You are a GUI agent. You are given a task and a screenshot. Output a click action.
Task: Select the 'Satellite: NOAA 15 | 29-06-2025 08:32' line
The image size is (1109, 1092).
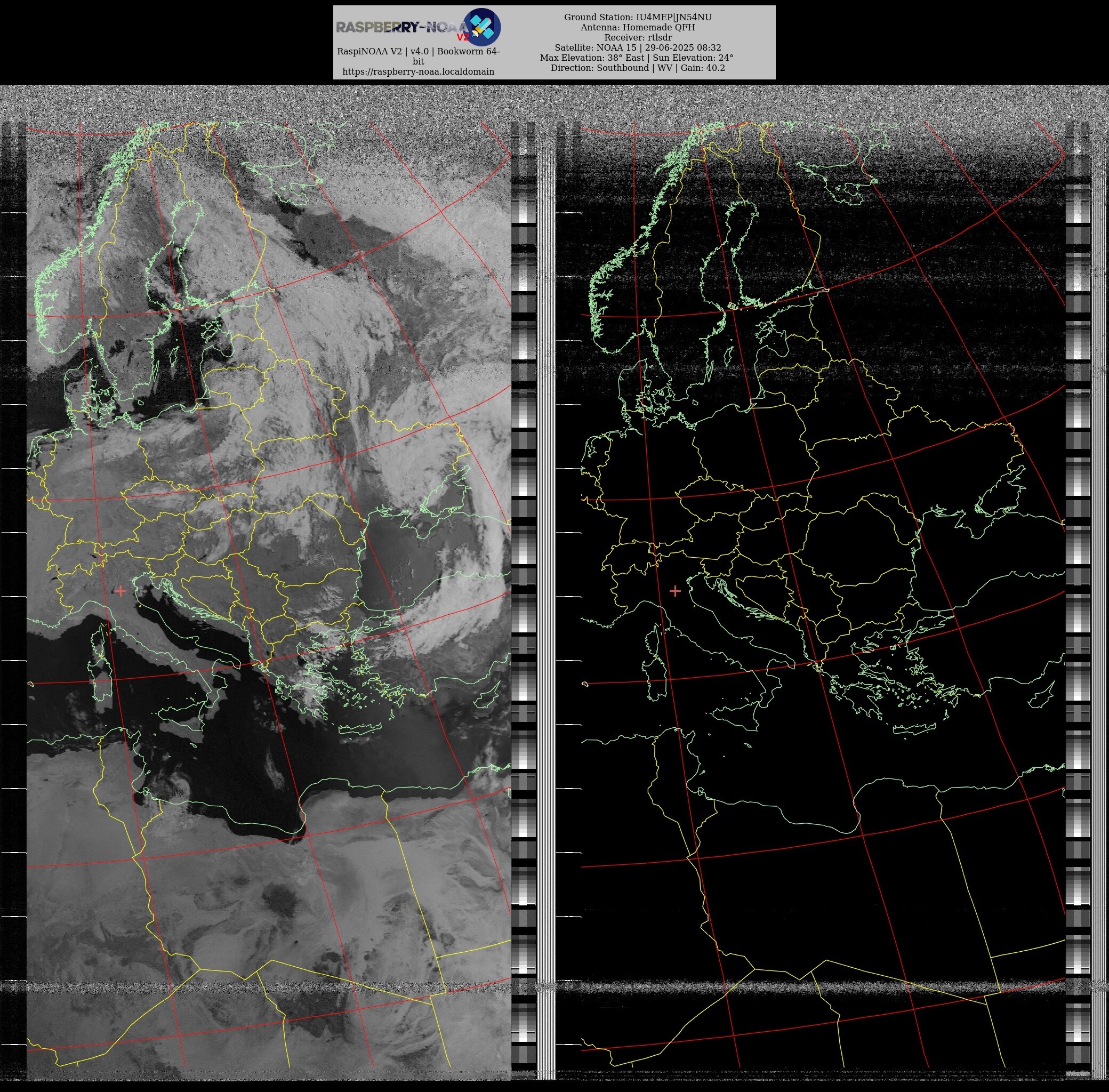(x=638, y=47)
